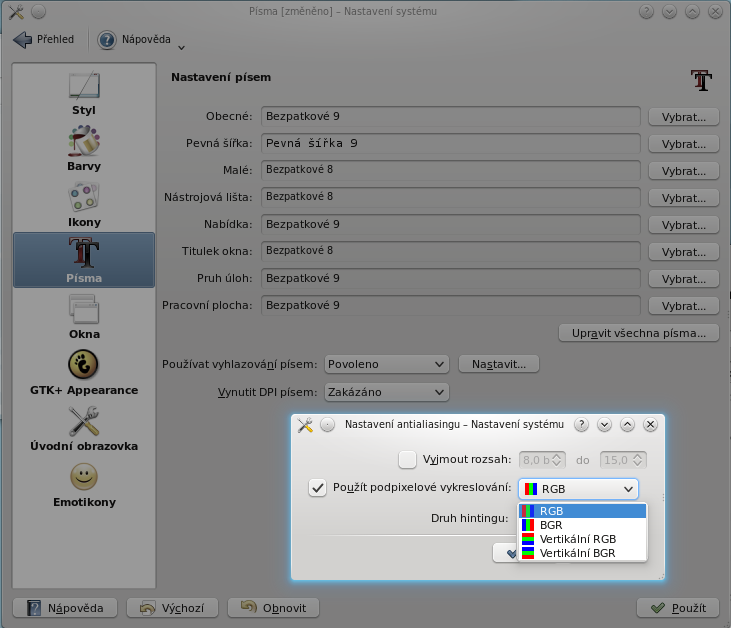This screenshot has width=731, height=628.
Task: Click the Nastavit antialiasing button
Action: (x=499, y=364)
